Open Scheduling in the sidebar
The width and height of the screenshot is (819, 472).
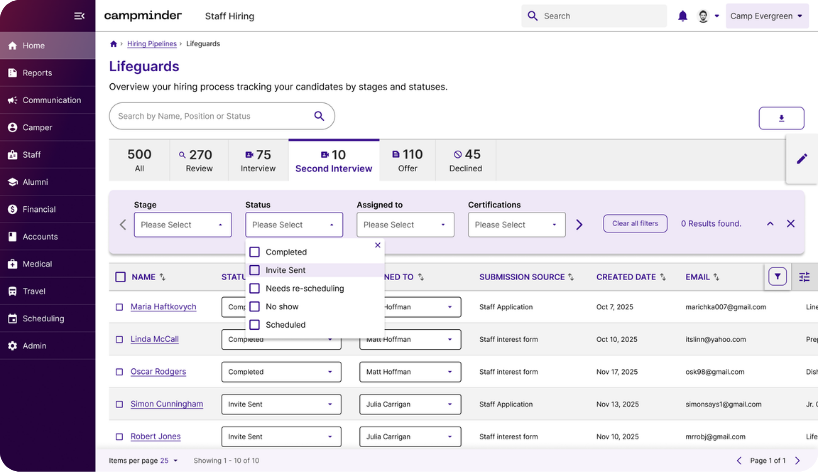tap(43, 319)
